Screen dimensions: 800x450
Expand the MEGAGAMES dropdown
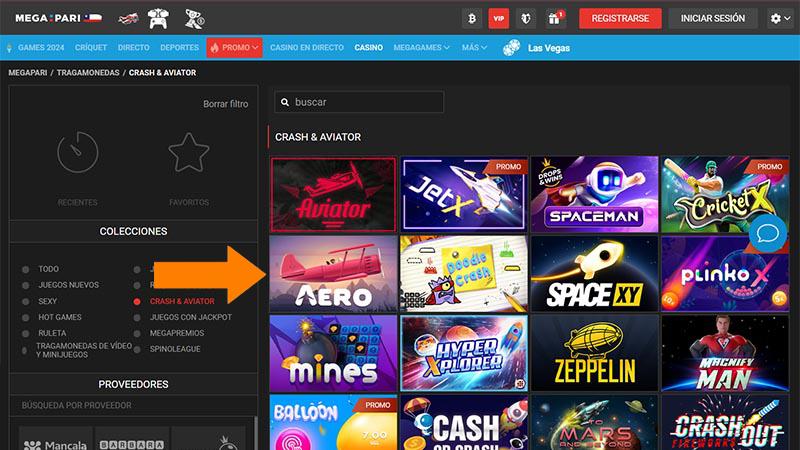click(421, 47)
